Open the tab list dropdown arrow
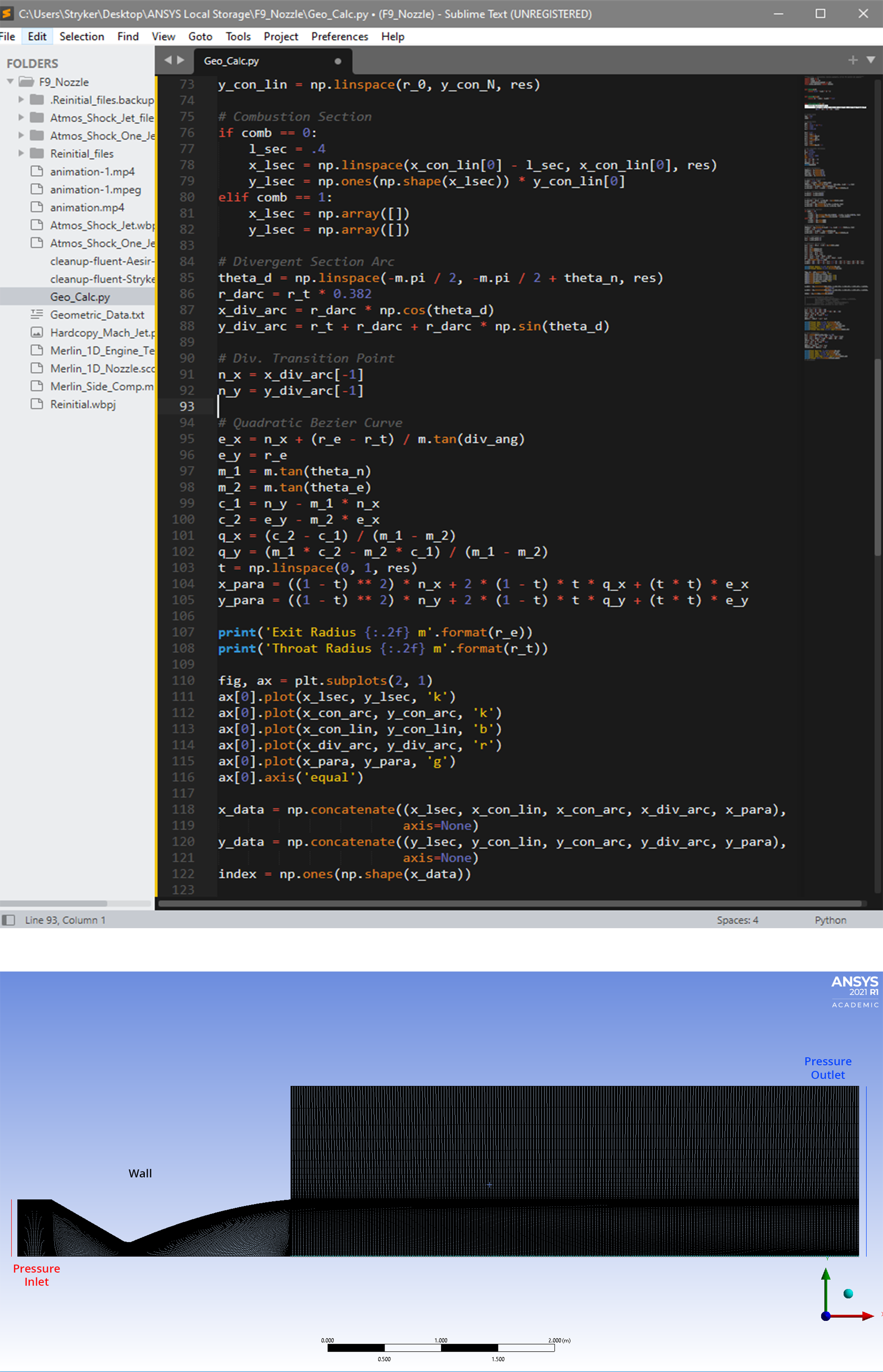The width and height of the screenshot is (883, 1372). pyautogui.click(x=870, y=60)
